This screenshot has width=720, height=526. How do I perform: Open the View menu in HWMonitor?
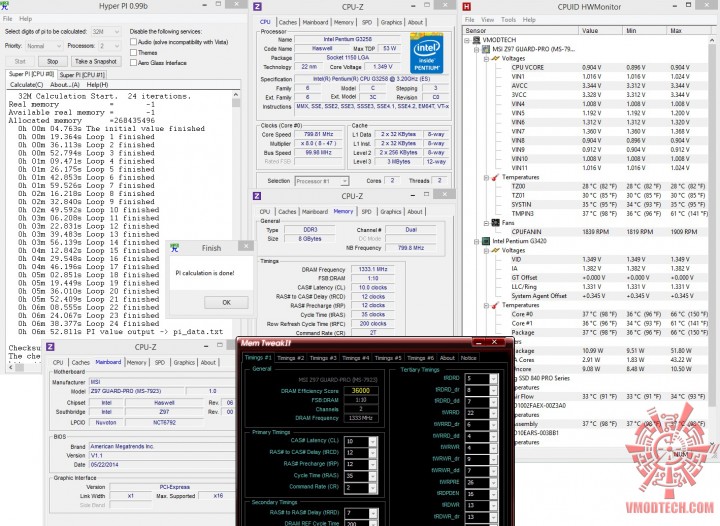tap(488, 20)
